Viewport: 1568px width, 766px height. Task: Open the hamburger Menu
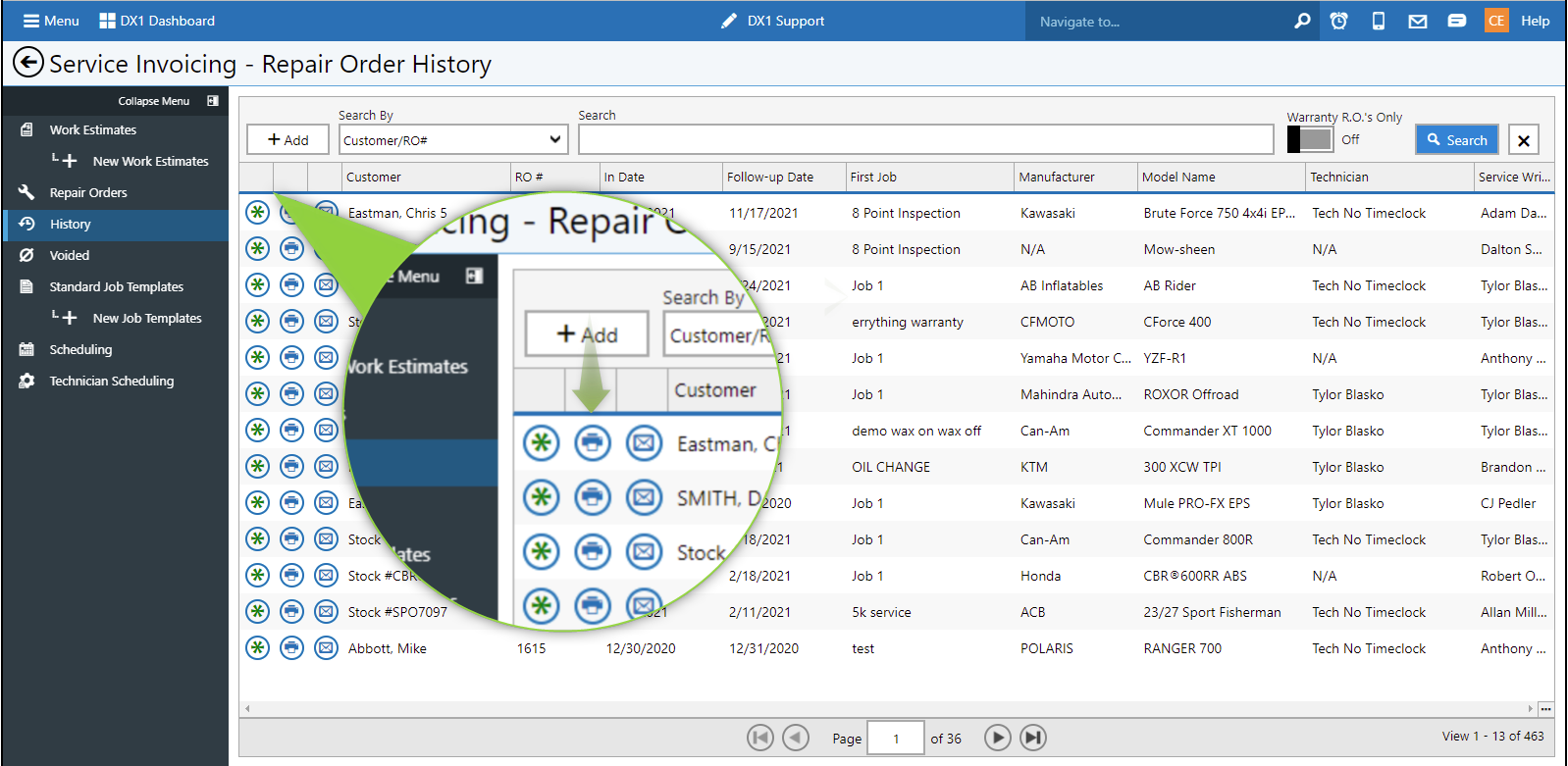click(50, 21)
